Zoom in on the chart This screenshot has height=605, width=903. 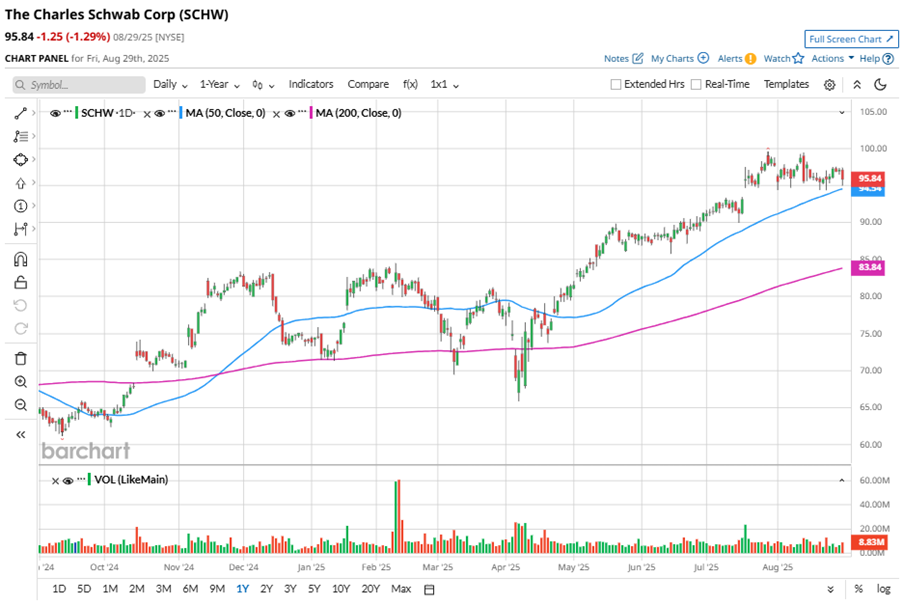coord(21,382)
